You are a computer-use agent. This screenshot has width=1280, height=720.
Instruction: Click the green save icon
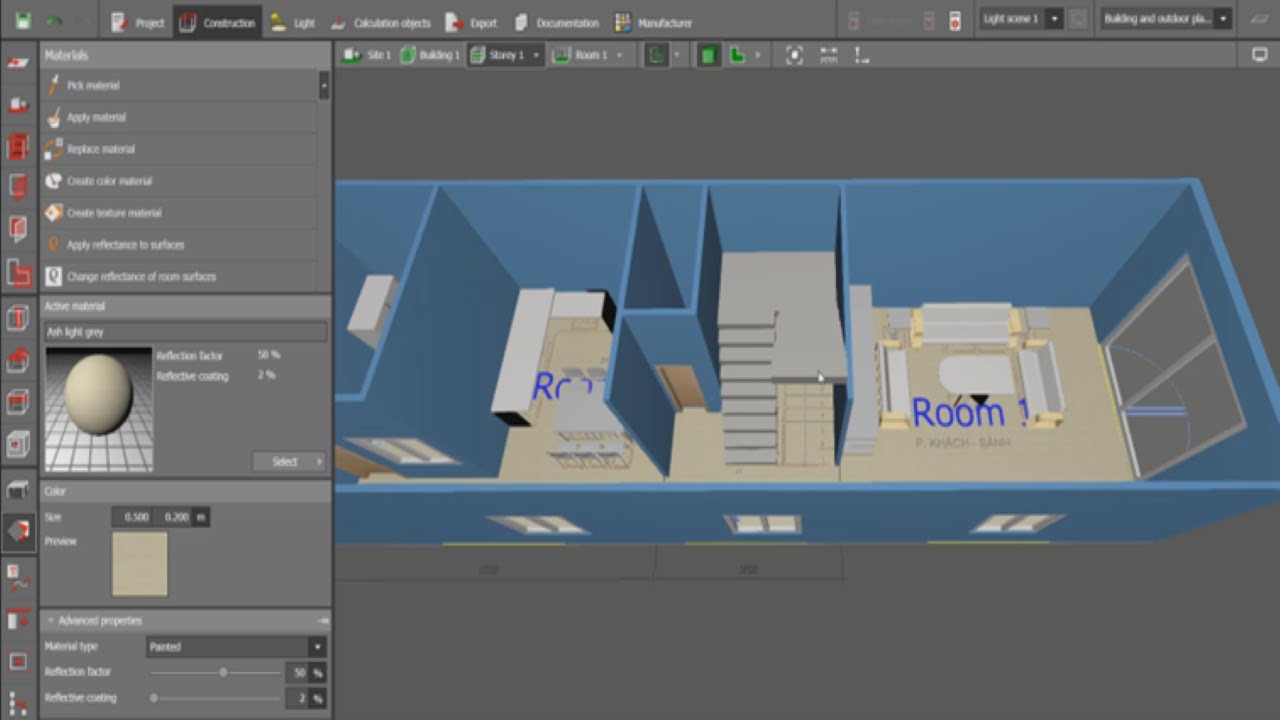[x=22, y=21]
